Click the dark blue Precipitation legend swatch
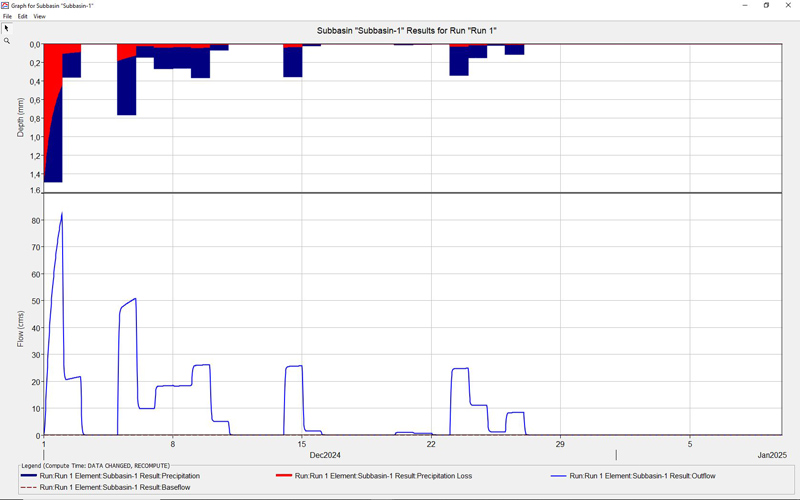This screenshot has height=500, width=800. pos(29,476)
